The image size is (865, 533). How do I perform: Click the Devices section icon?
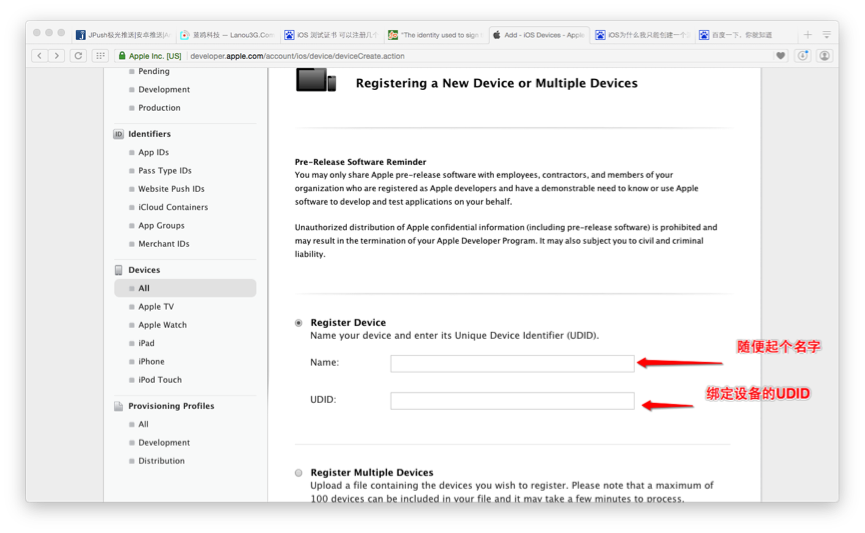(118, 270)
